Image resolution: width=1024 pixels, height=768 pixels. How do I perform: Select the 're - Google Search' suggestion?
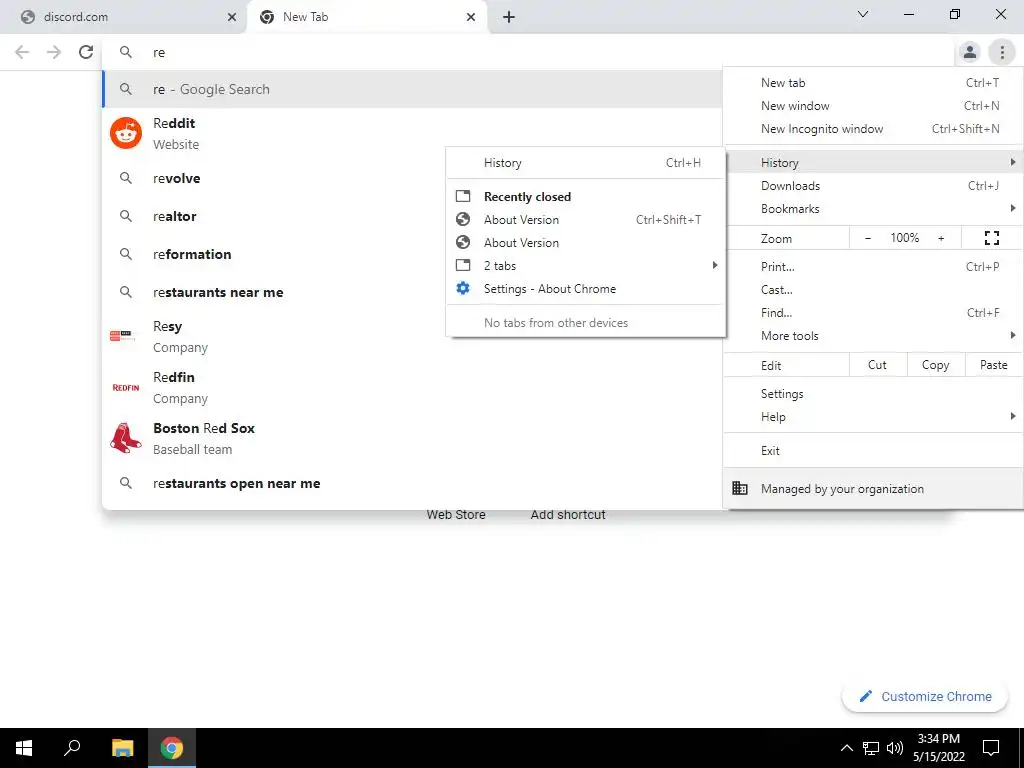pyautogui.click(x=413, y=89)
